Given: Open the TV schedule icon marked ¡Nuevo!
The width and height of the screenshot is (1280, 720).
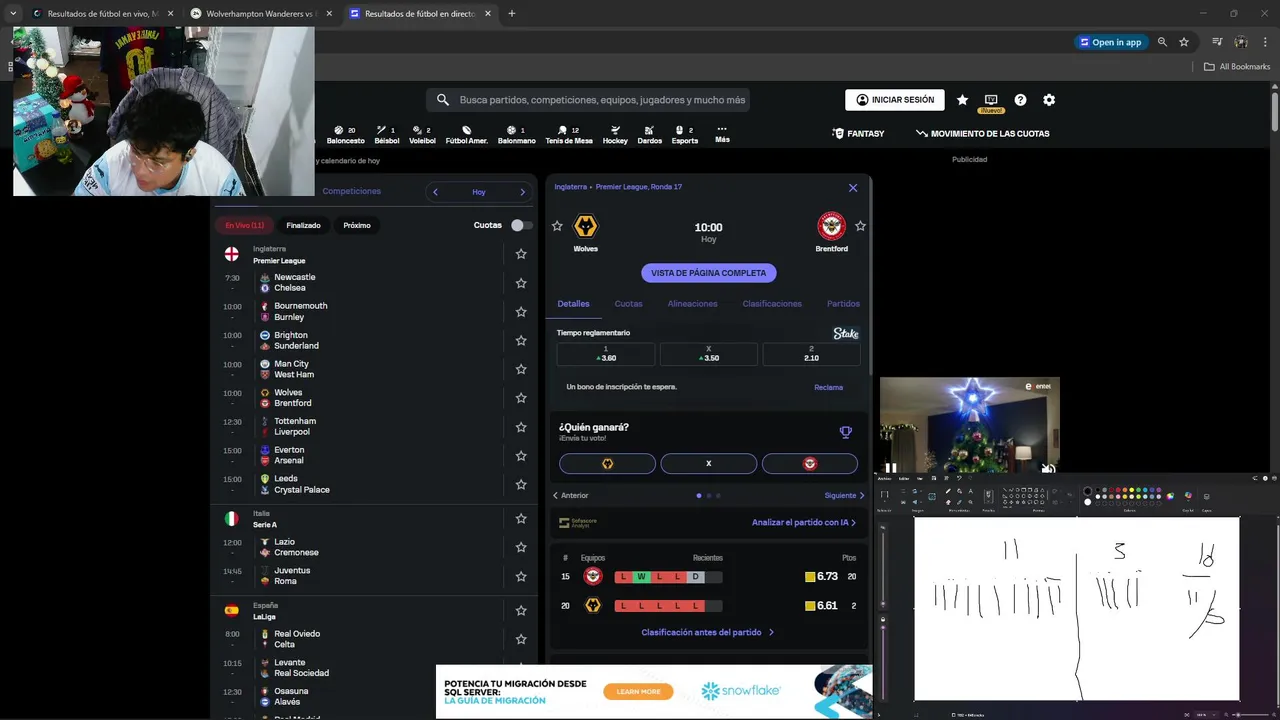Looking at the screenshot, I should (991, 102).
